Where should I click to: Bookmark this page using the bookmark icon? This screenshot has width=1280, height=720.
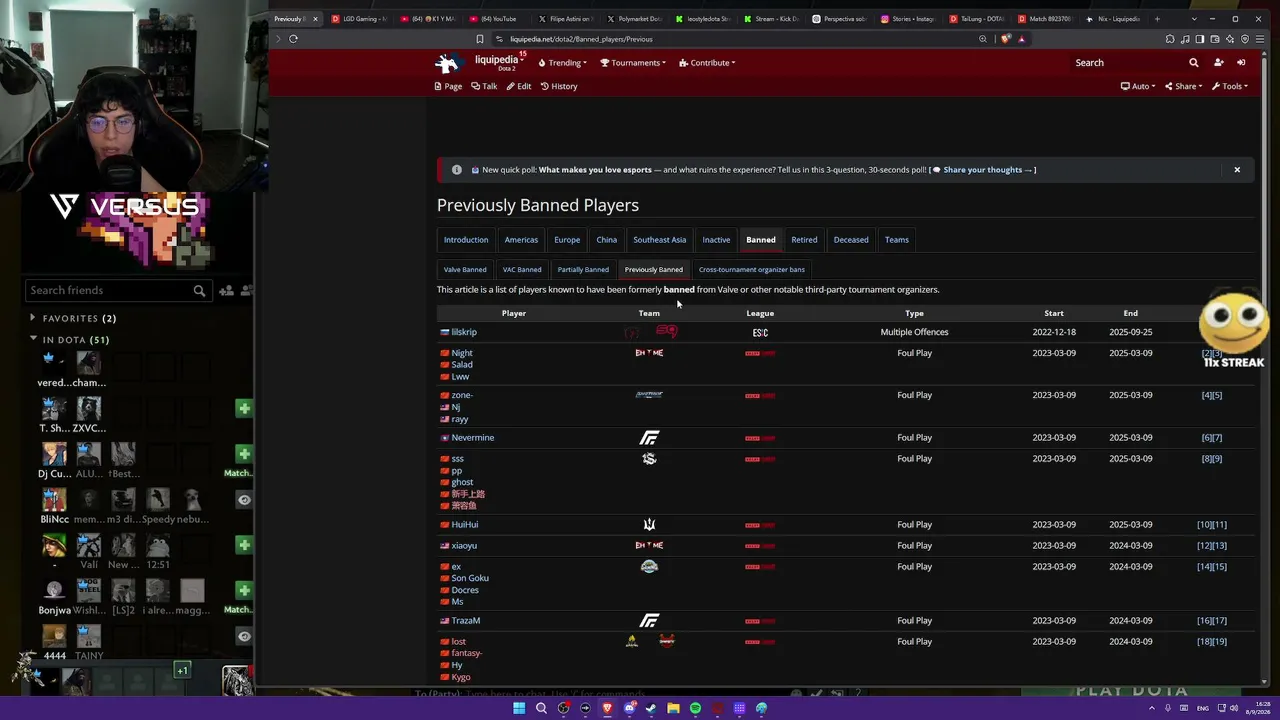pos(480,39)
